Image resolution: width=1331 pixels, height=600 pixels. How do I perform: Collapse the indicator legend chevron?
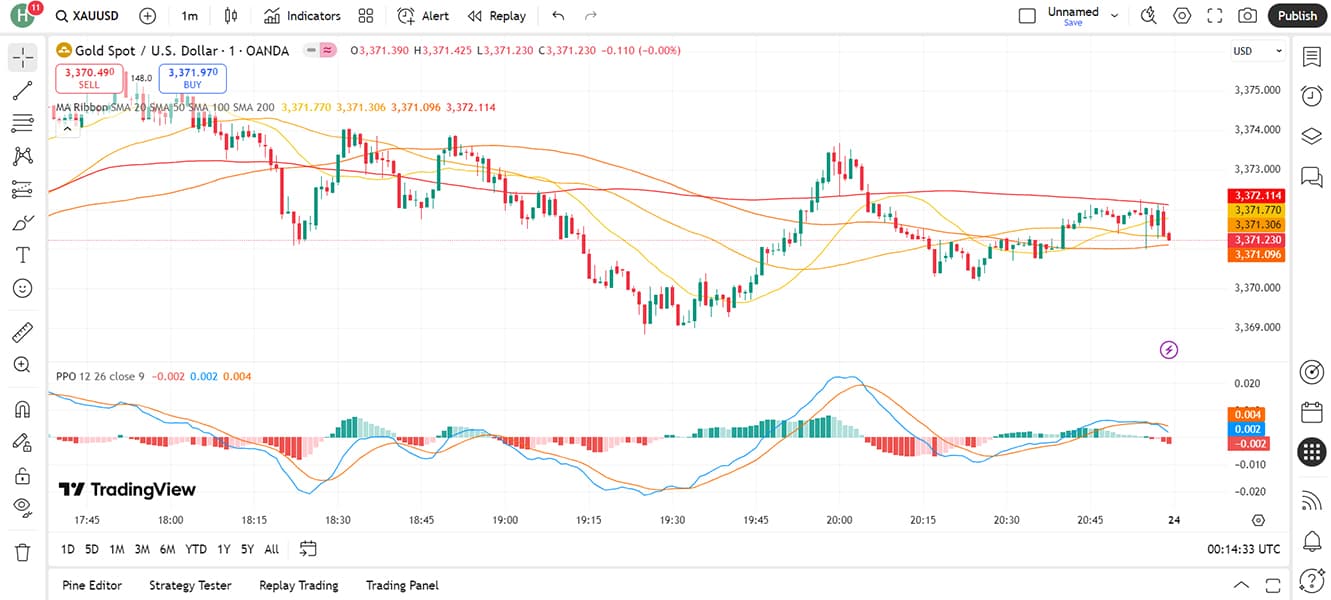point(67,128)
